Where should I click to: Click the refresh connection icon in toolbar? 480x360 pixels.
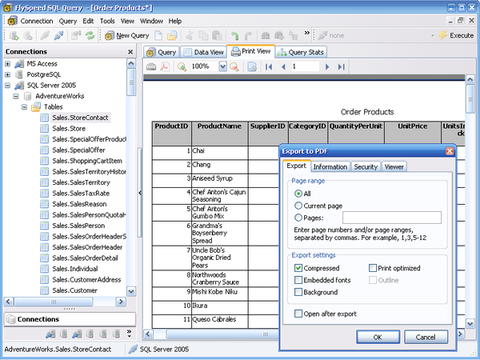click(x=90, y=35)
